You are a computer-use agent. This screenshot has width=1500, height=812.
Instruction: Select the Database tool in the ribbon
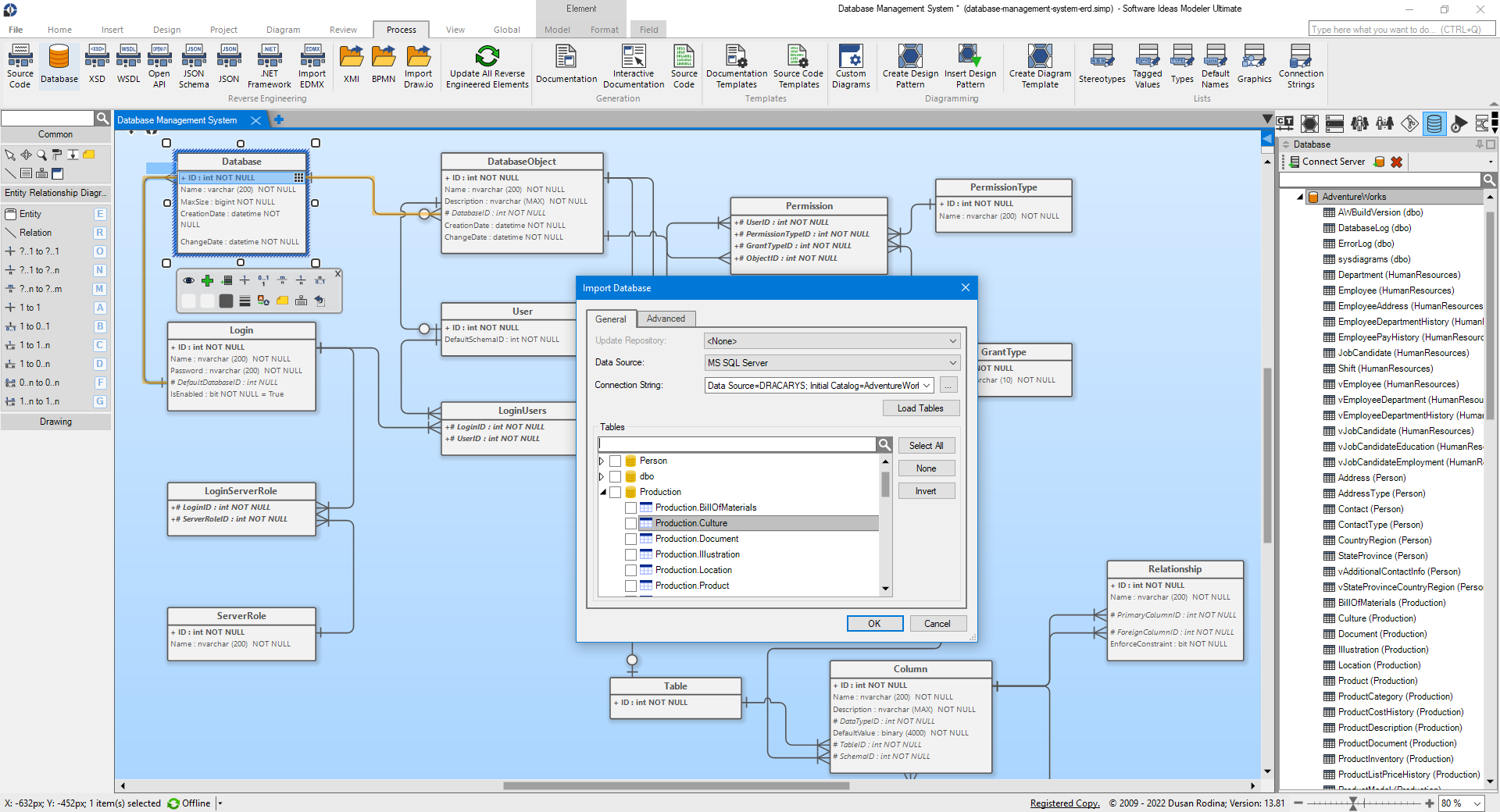tap(59, 66)
